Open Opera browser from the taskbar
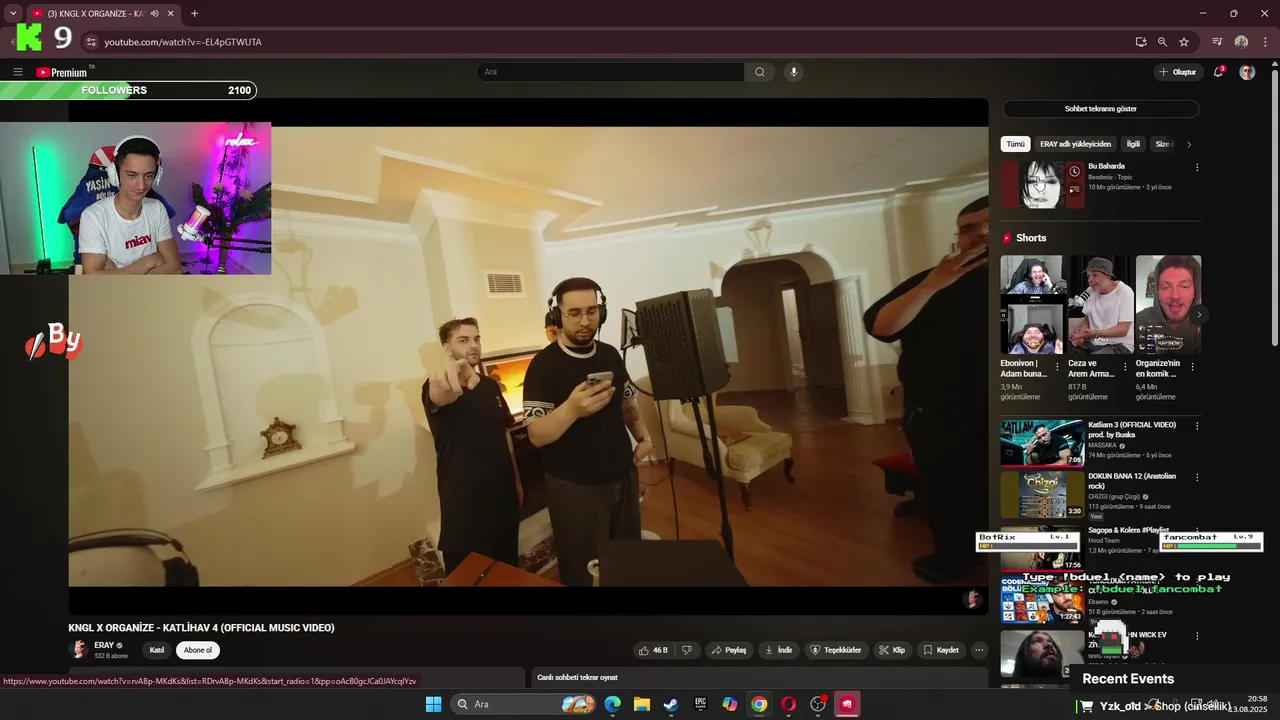 789,704
